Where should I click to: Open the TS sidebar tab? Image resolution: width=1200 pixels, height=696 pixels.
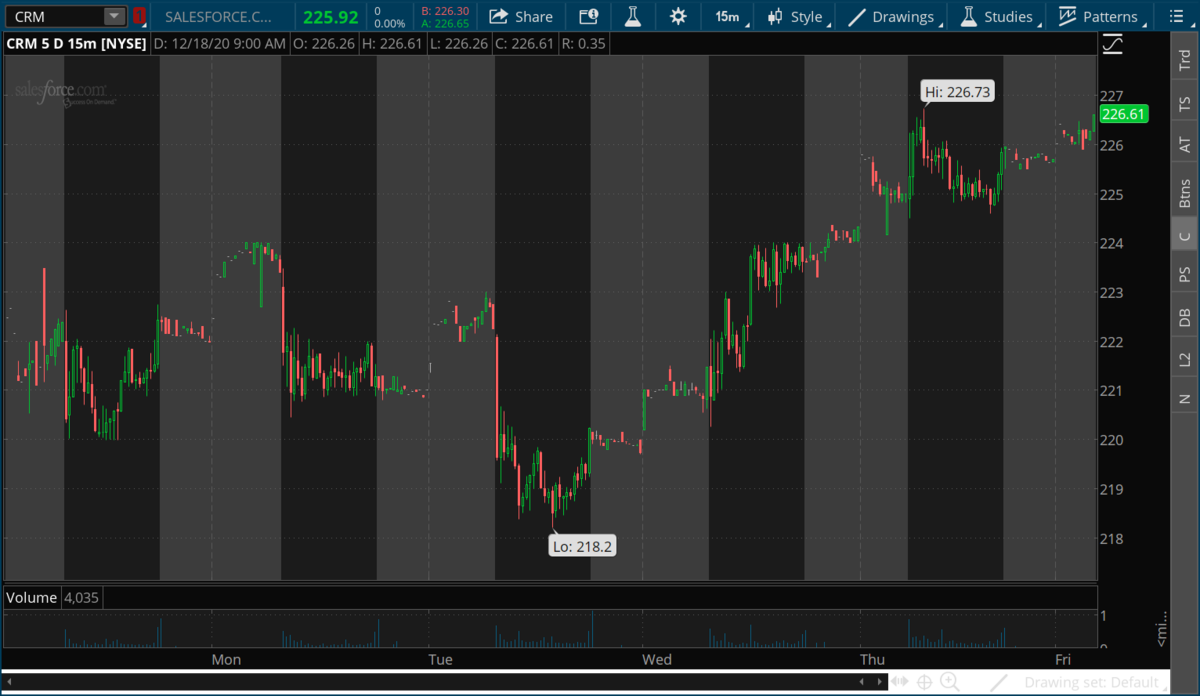point(1185,103)
